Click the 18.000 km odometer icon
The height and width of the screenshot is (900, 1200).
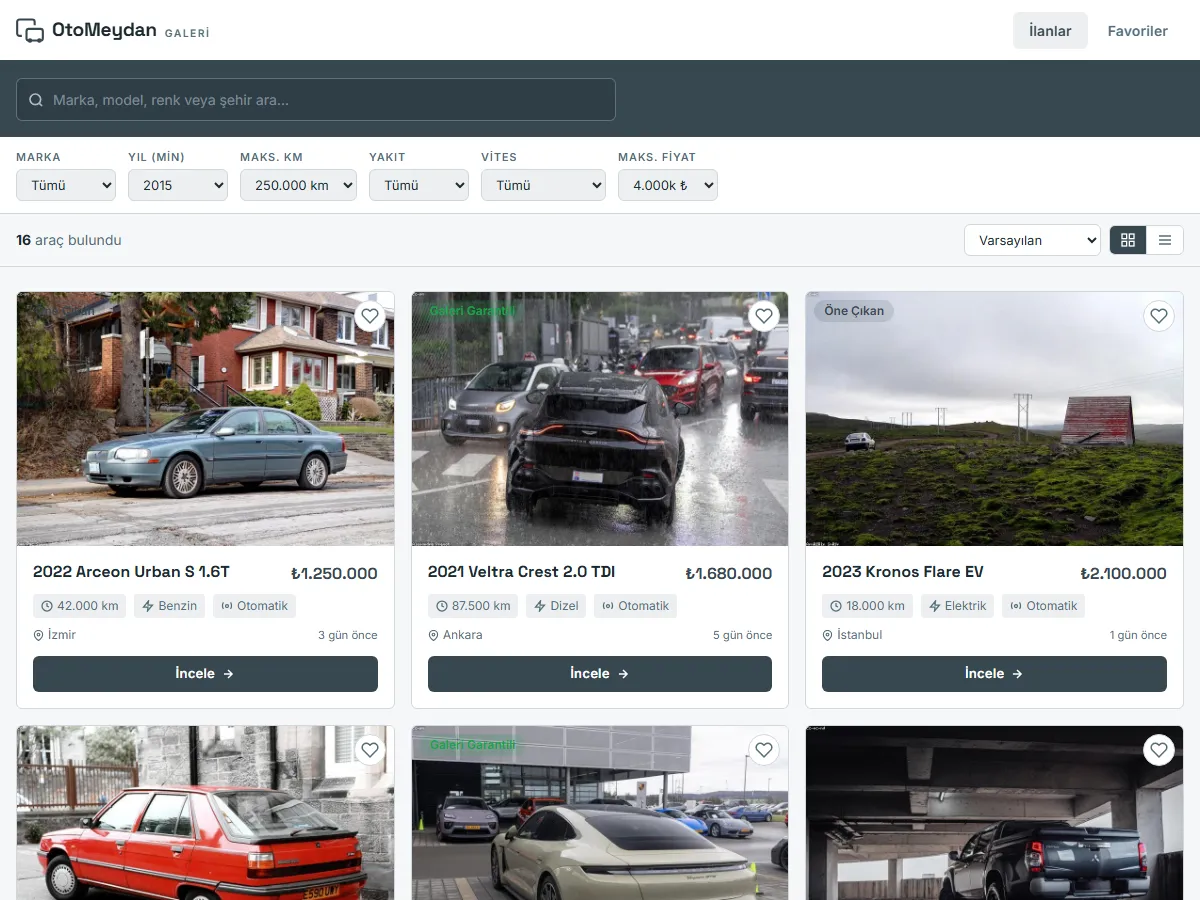836,606
